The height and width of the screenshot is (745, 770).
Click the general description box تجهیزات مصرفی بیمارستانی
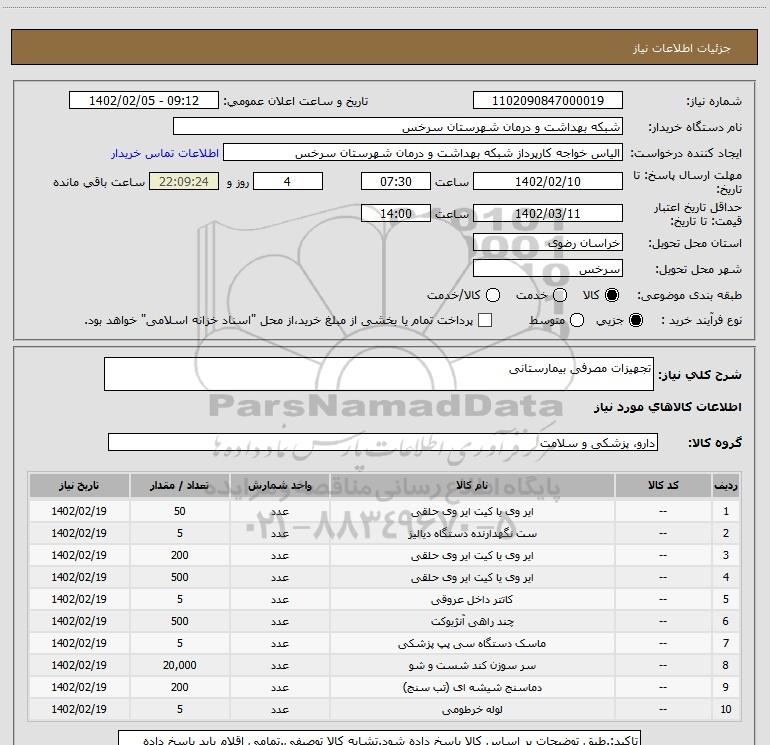point(379,374)
